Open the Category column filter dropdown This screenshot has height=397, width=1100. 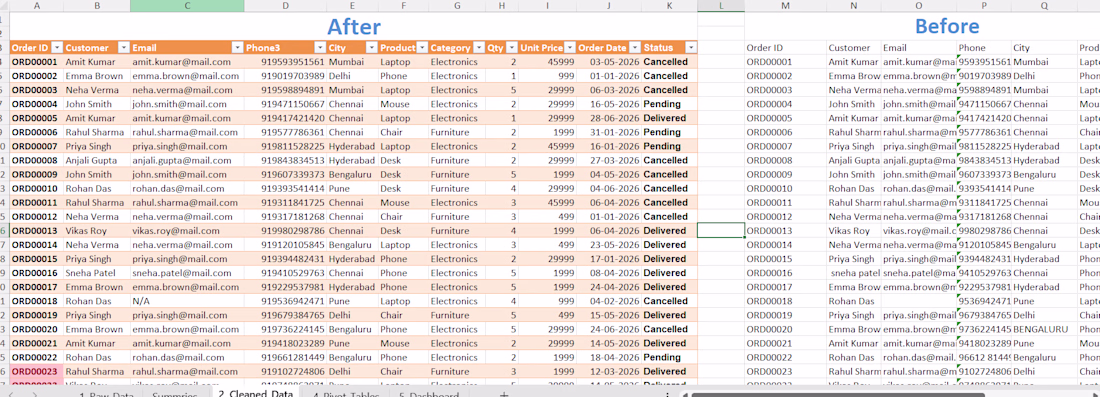point(480,48)
